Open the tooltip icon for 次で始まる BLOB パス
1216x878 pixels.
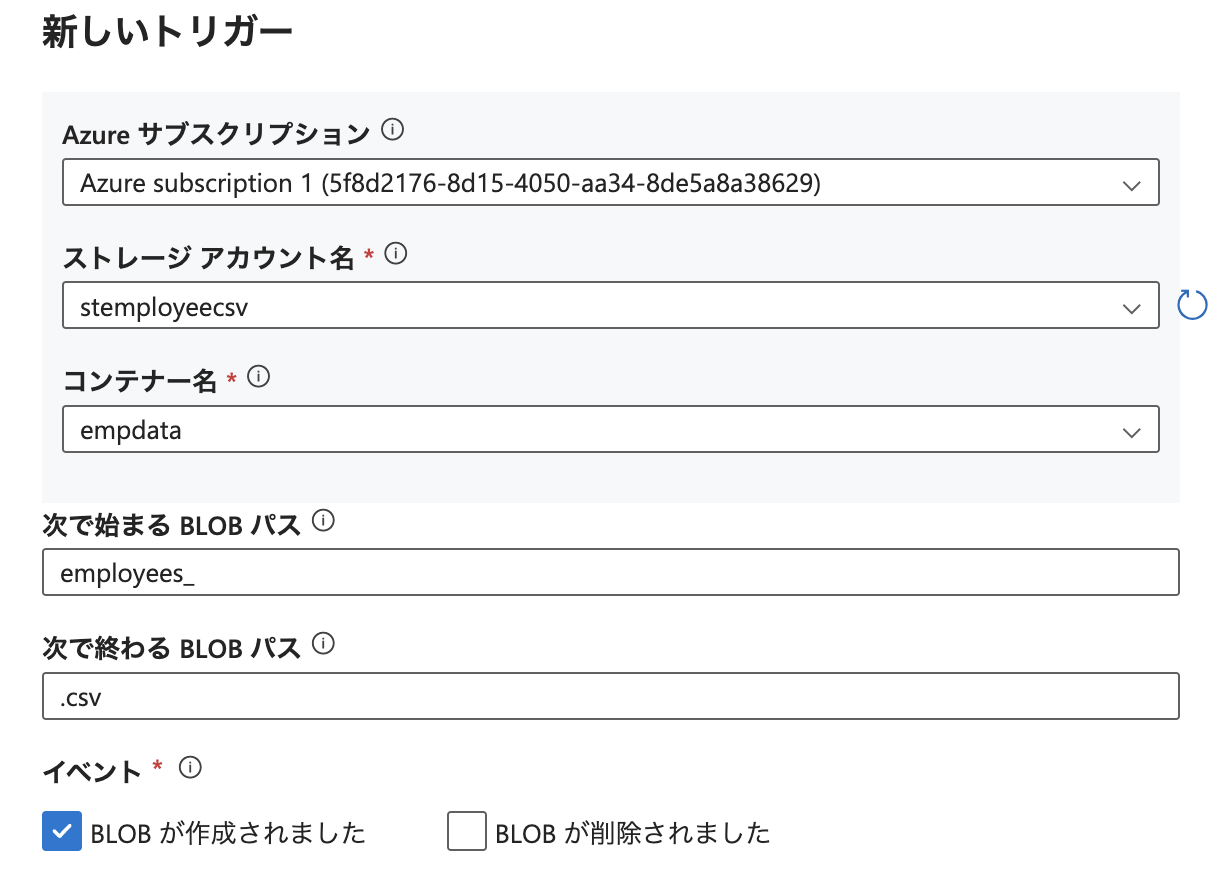pyautogui.click(x=322, y=521)
